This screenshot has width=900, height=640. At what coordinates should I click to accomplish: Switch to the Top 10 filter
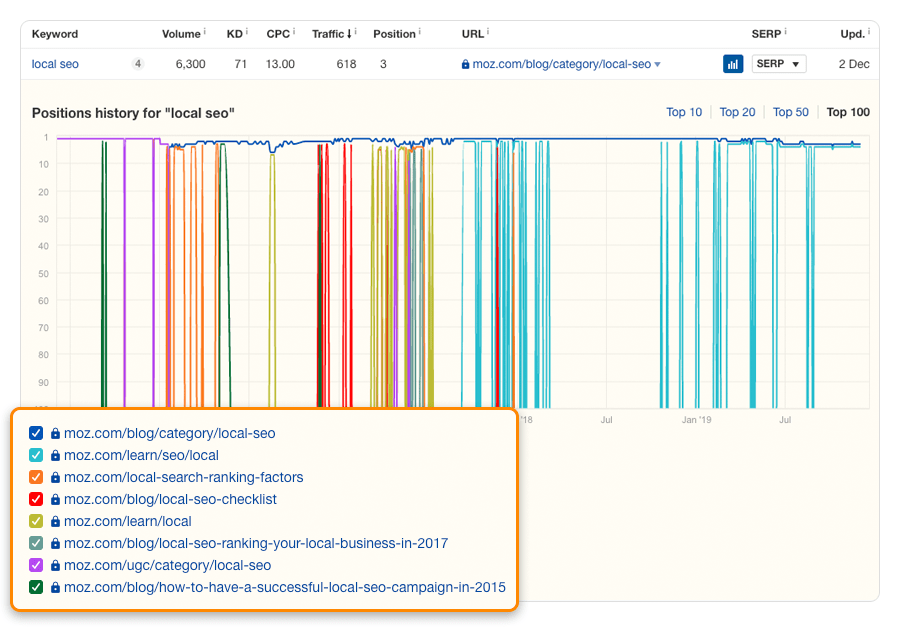[x=684, y=112]
